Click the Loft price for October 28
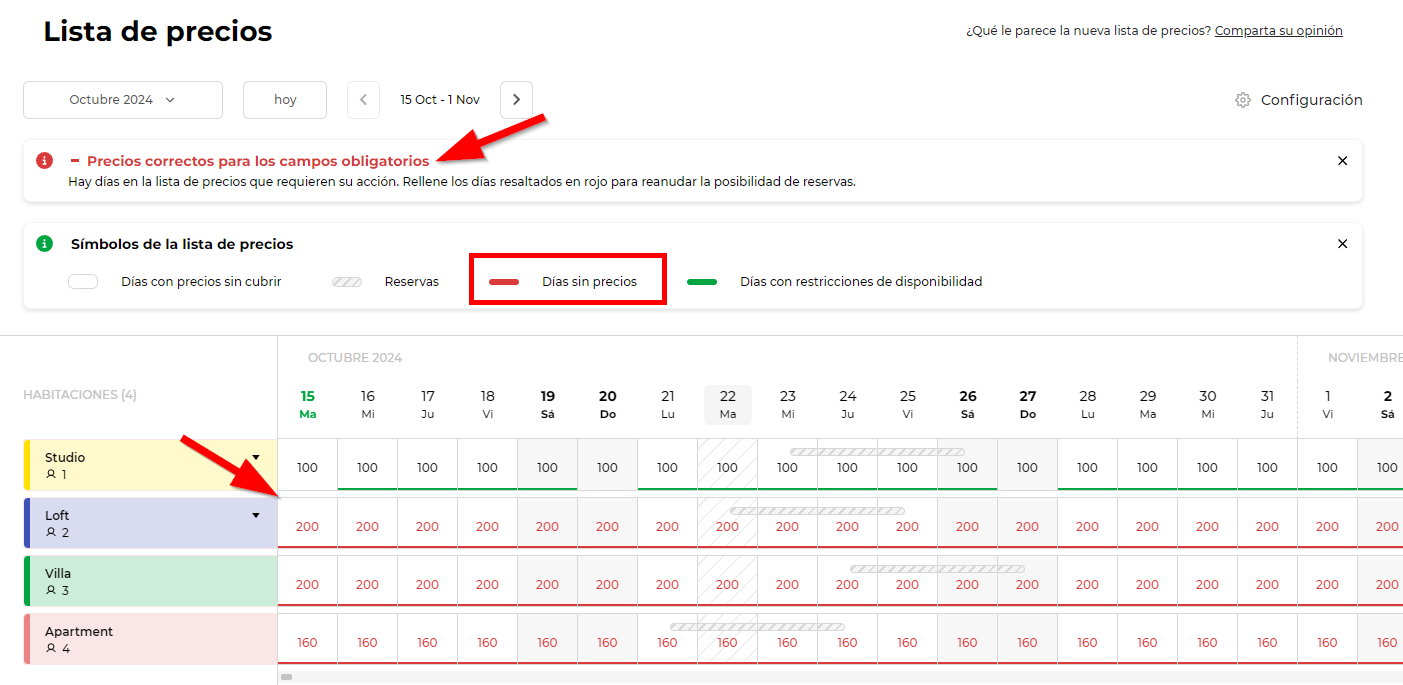1403x685 pixels. (x=1087, y=526)
